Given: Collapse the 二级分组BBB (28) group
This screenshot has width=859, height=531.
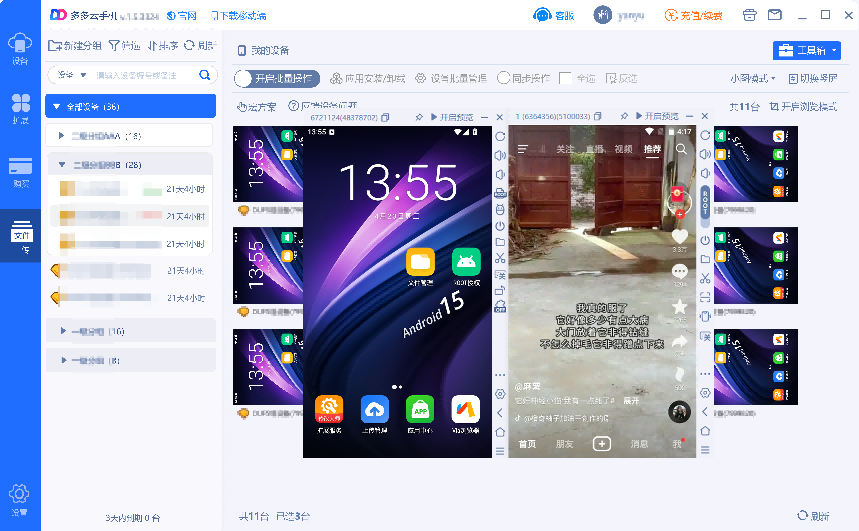Looking at the screenshot, I should (62, 164).
